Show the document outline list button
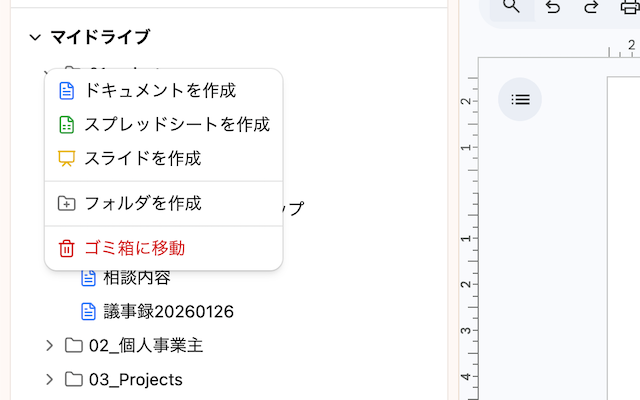640x400 pixels. pyautogui.click(x=520, y=99)
